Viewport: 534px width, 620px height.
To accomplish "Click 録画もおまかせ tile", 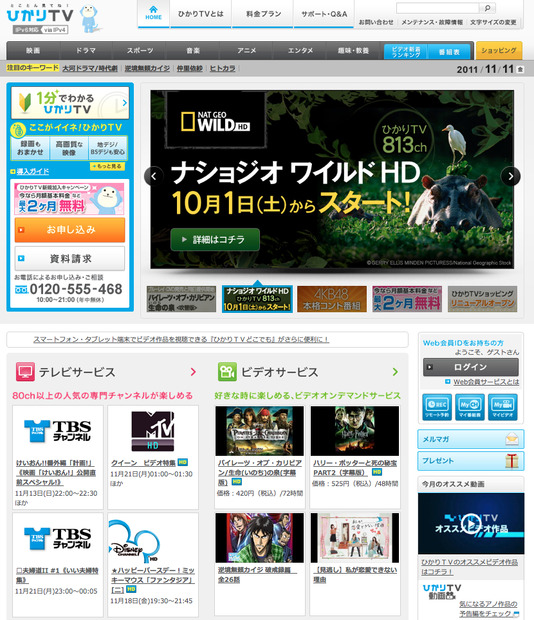I will pos(30,148).
